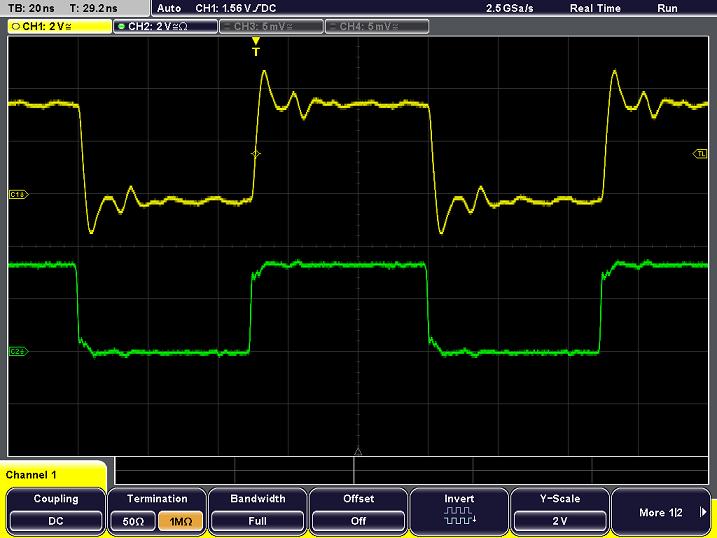
Task: Click the trigger point crosshair on waveform
Action: tap(255, 153)
